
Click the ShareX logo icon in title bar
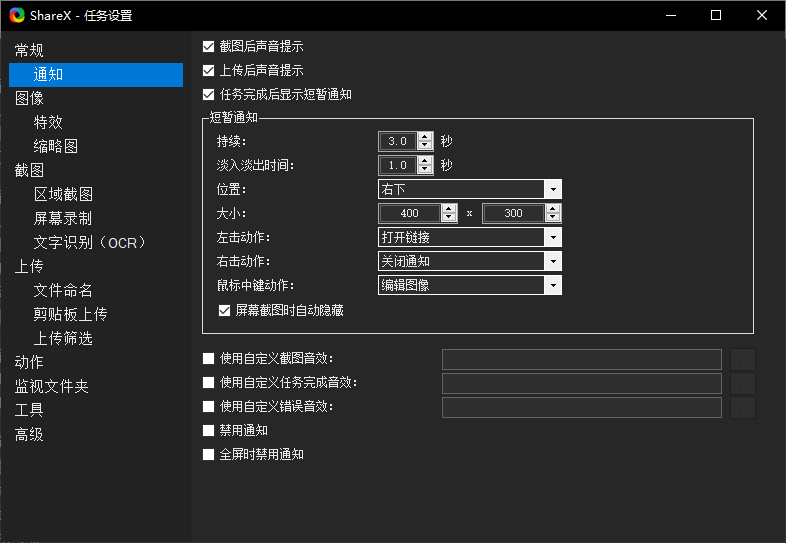pyautogui.click(x=15, y=15)
